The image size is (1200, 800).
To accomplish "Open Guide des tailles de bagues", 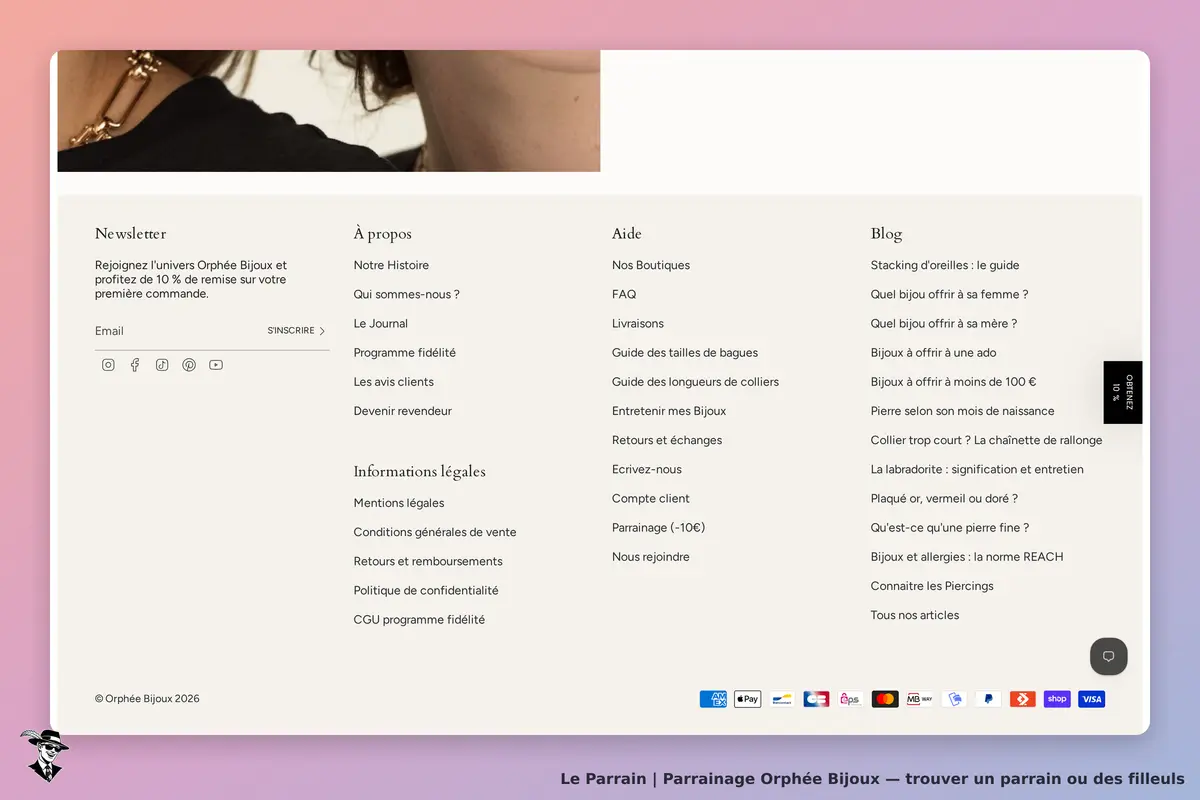I will (685, 352).
